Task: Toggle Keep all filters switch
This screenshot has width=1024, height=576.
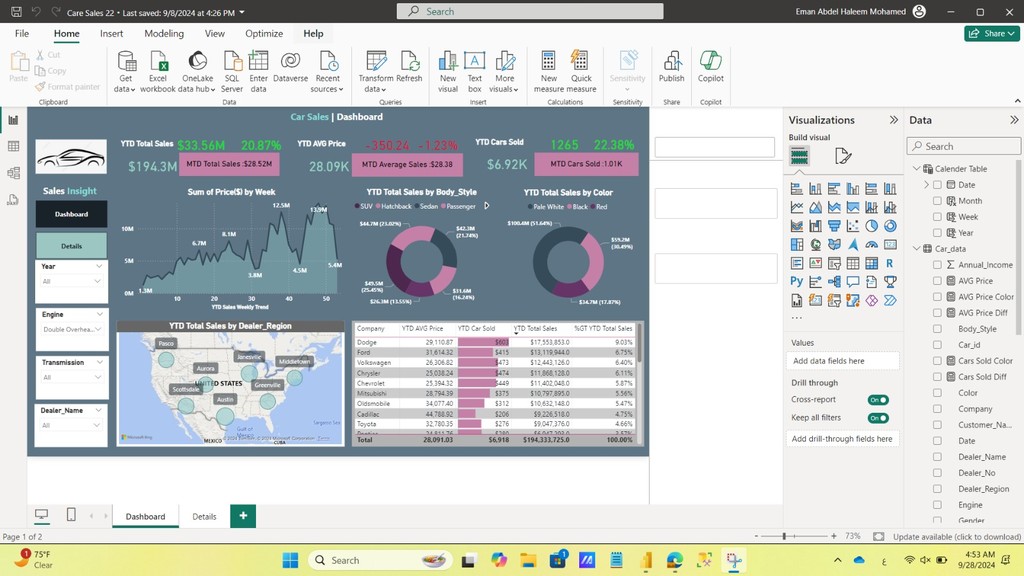Action: coord(878,418)
